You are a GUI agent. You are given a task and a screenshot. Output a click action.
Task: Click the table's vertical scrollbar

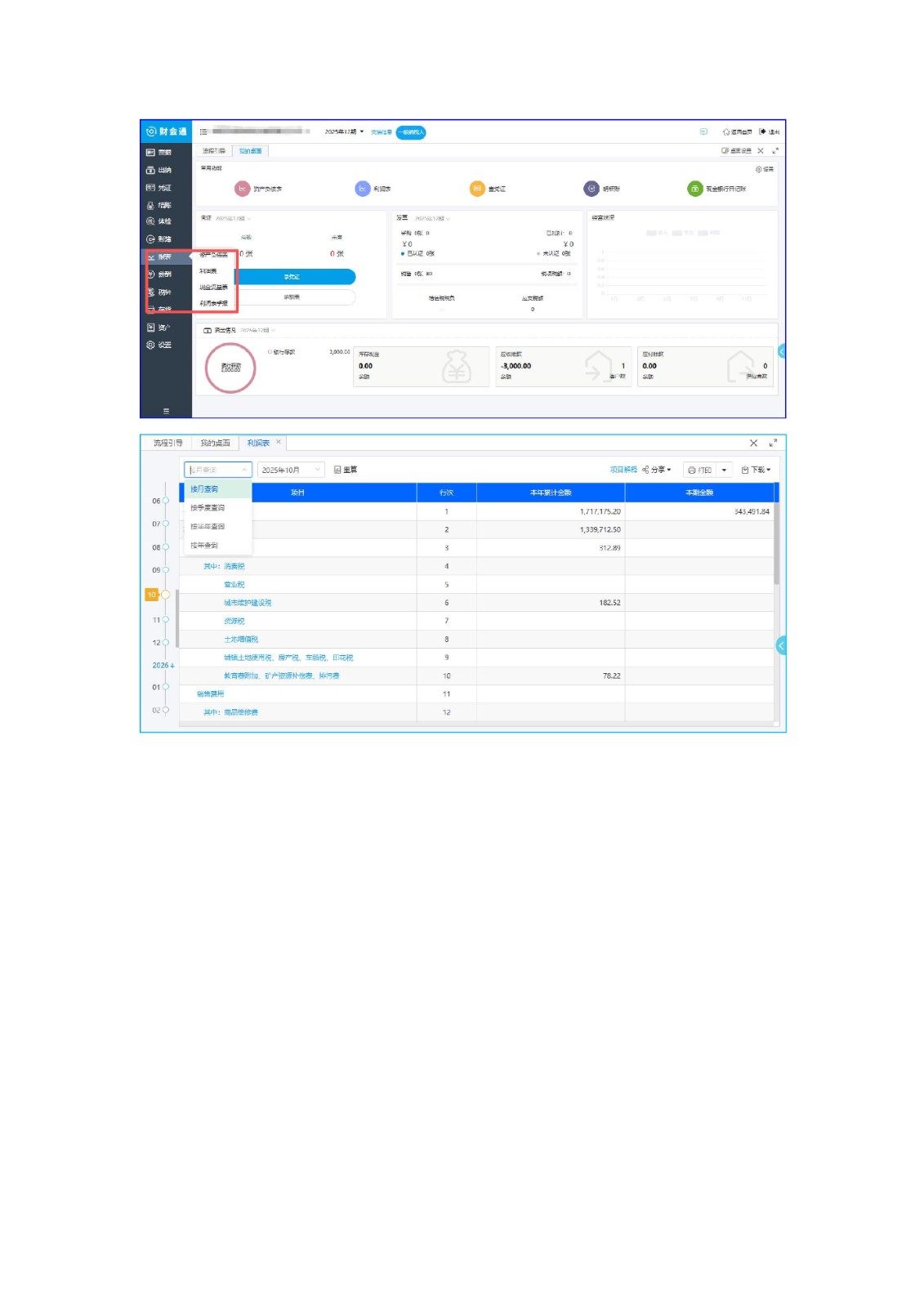(776, 543)
